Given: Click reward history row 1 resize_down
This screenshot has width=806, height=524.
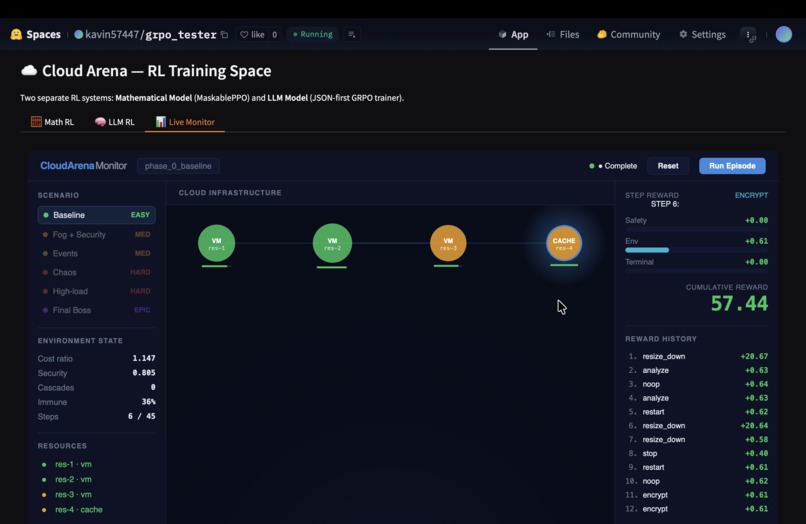Looking at the screenshot, I should tap(698, 356).
